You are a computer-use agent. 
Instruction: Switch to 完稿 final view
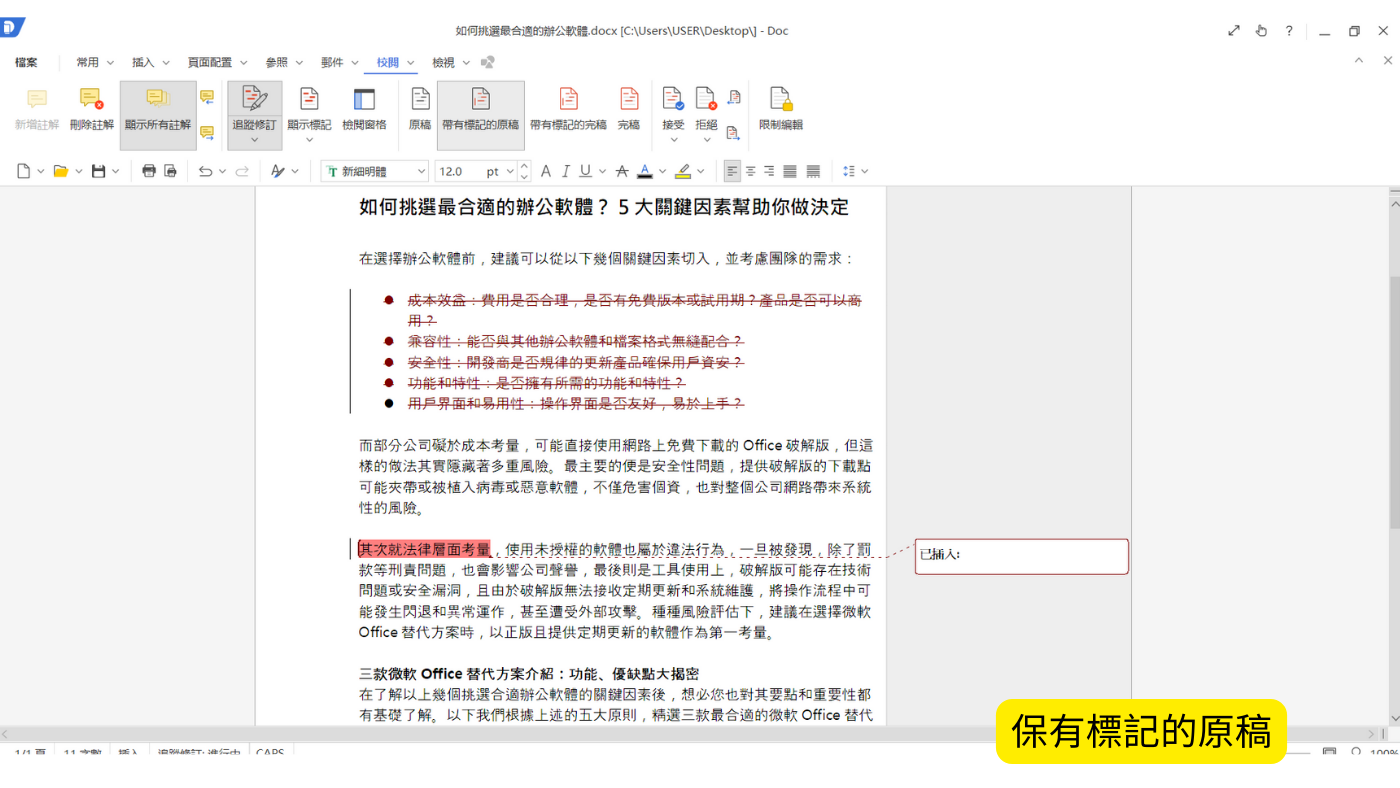pyautogui.click(x=628, y=108)
